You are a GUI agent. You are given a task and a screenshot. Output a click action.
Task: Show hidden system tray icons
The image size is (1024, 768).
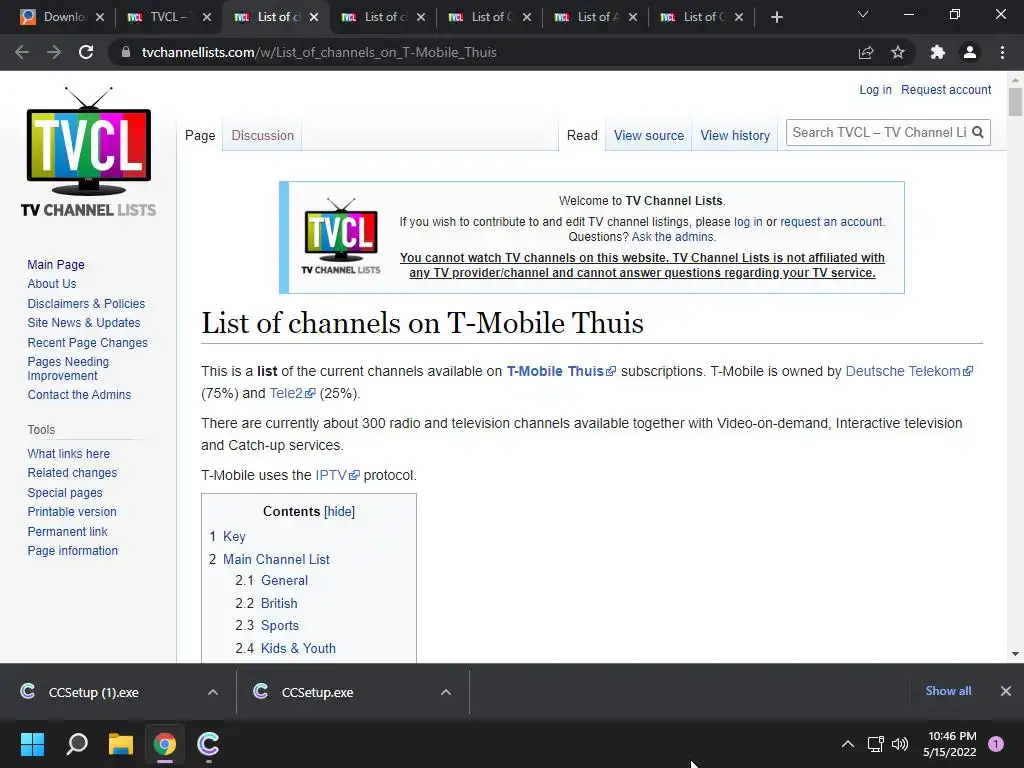(848, 743)
